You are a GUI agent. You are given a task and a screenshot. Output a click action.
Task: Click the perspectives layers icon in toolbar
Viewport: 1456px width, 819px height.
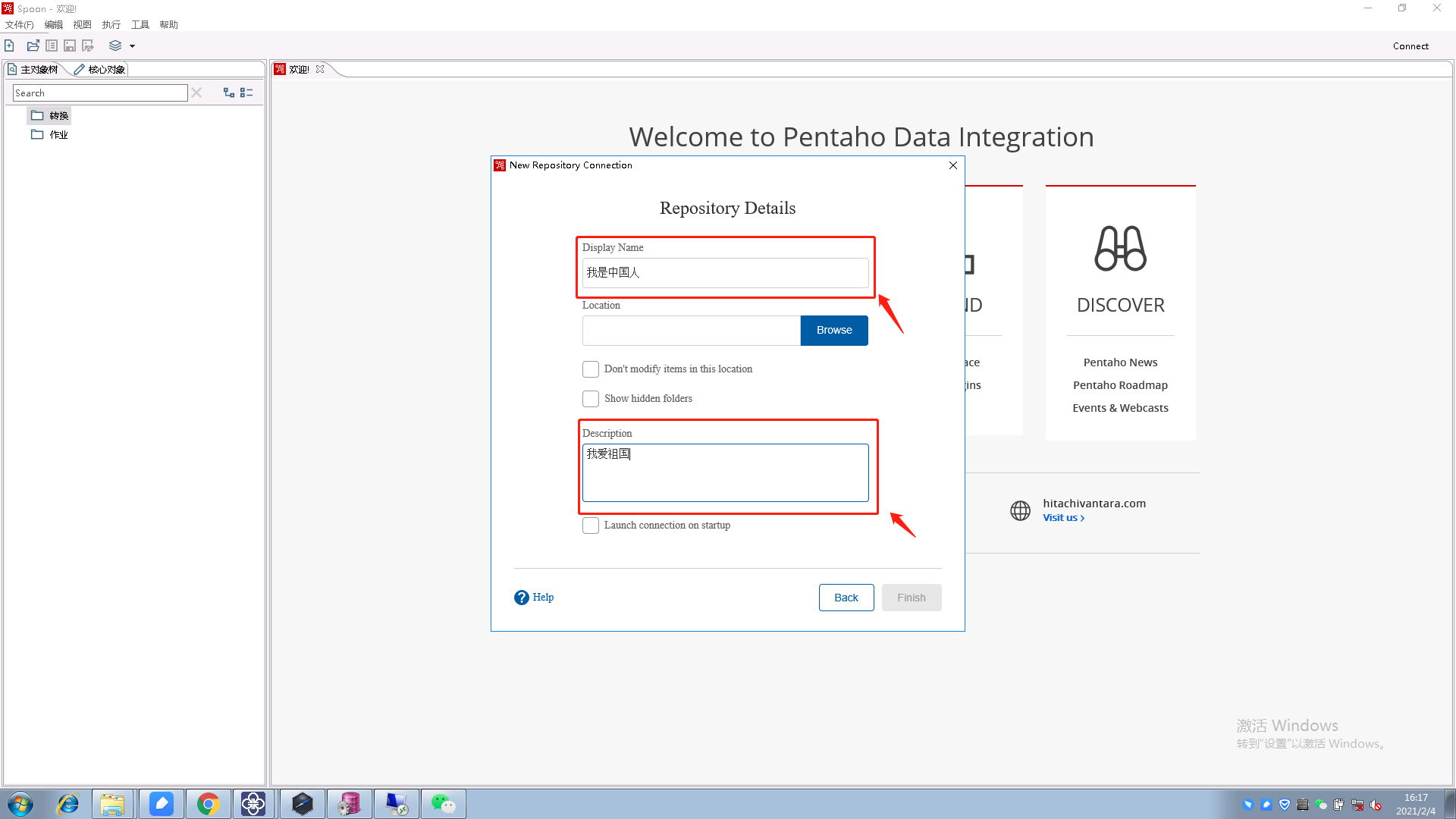click(x=115, y=45)
